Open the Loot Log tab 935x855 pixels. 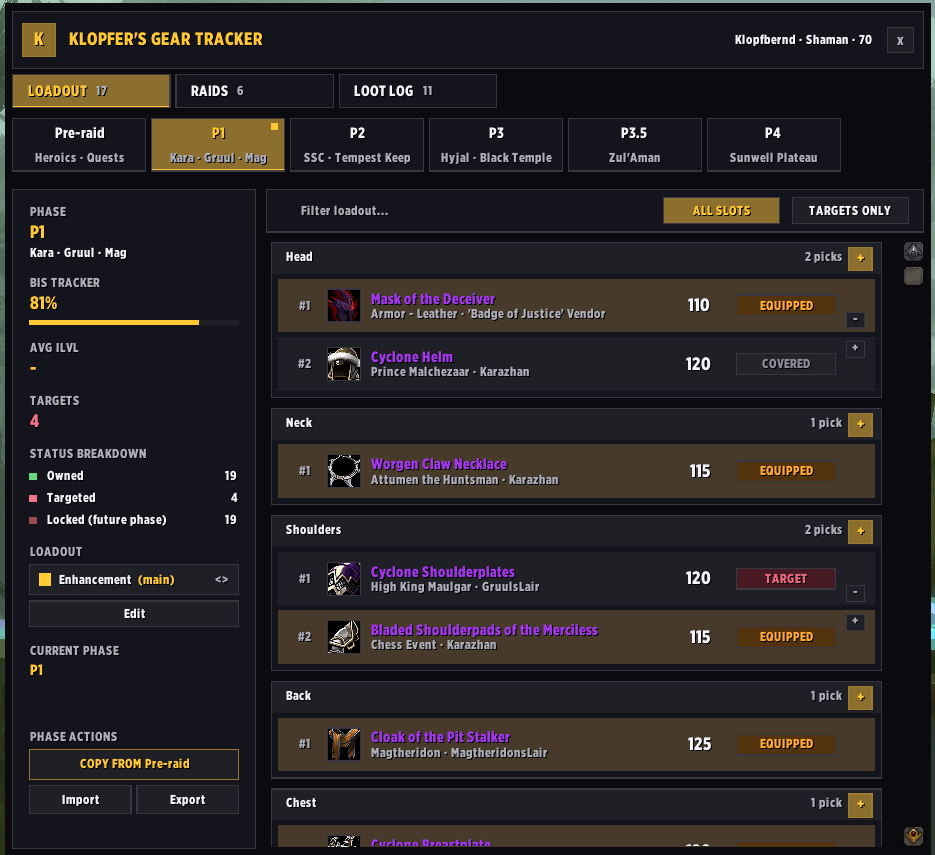[x=417, y=91]
